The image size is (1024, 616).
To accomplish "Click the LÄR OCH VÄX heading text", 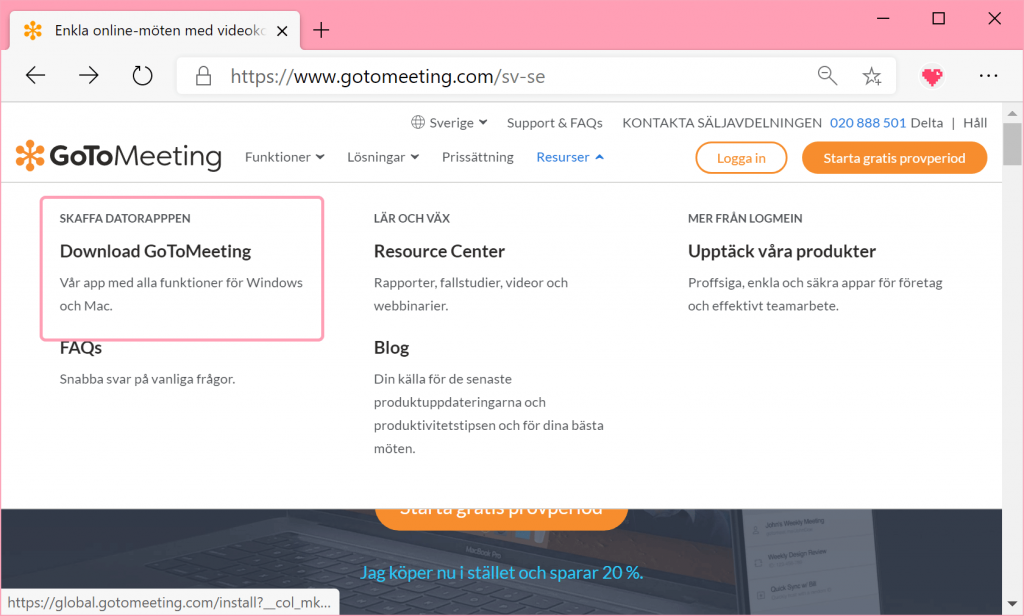I will (x=411, y=218).
